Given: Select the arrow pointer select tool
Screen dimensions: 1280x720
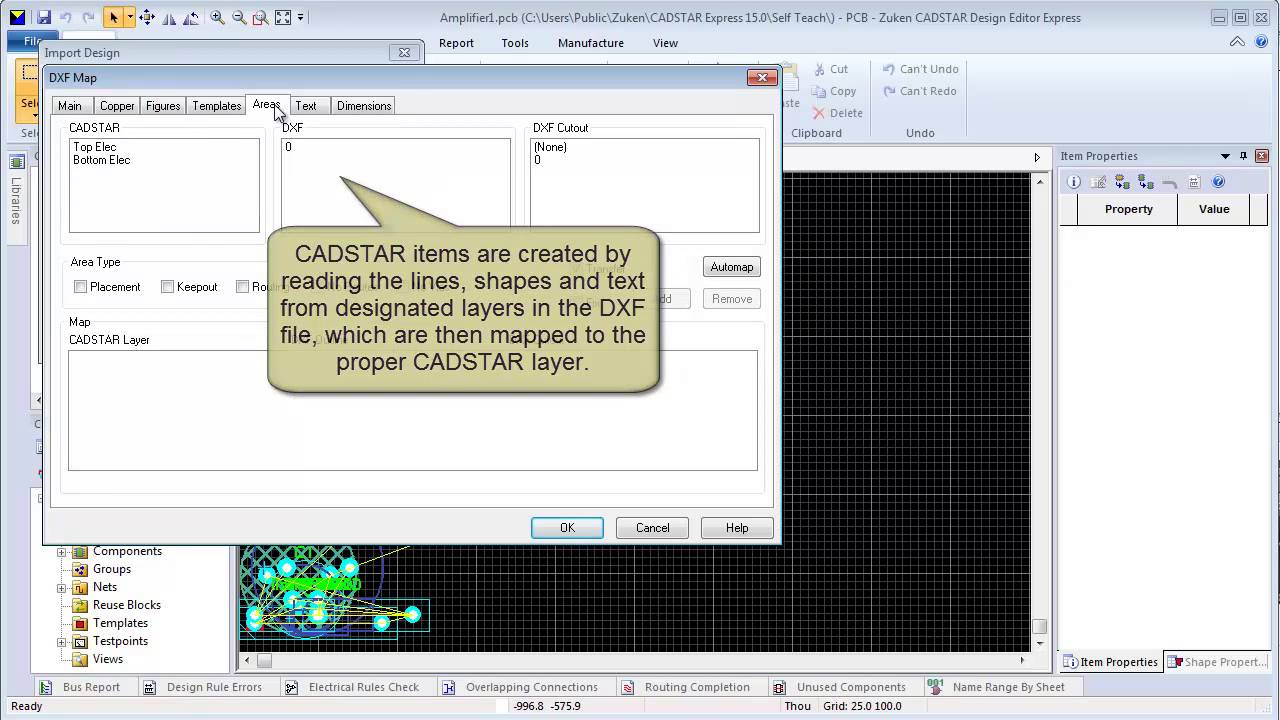Looking at the screenshot, I should point(113,17).
